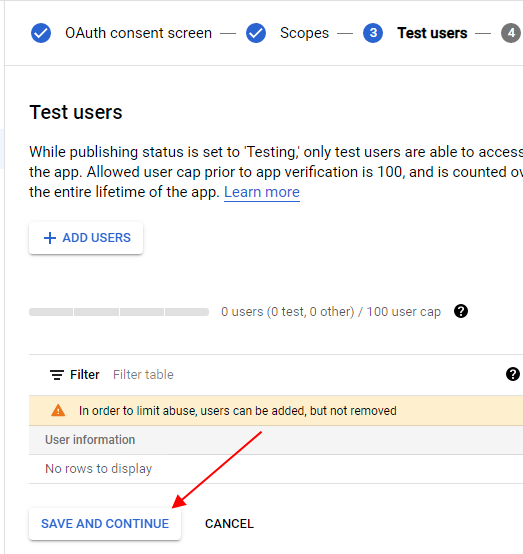Click the step 3 circle icon
Screen dimensions: 523x554
[x=373, y=33]
